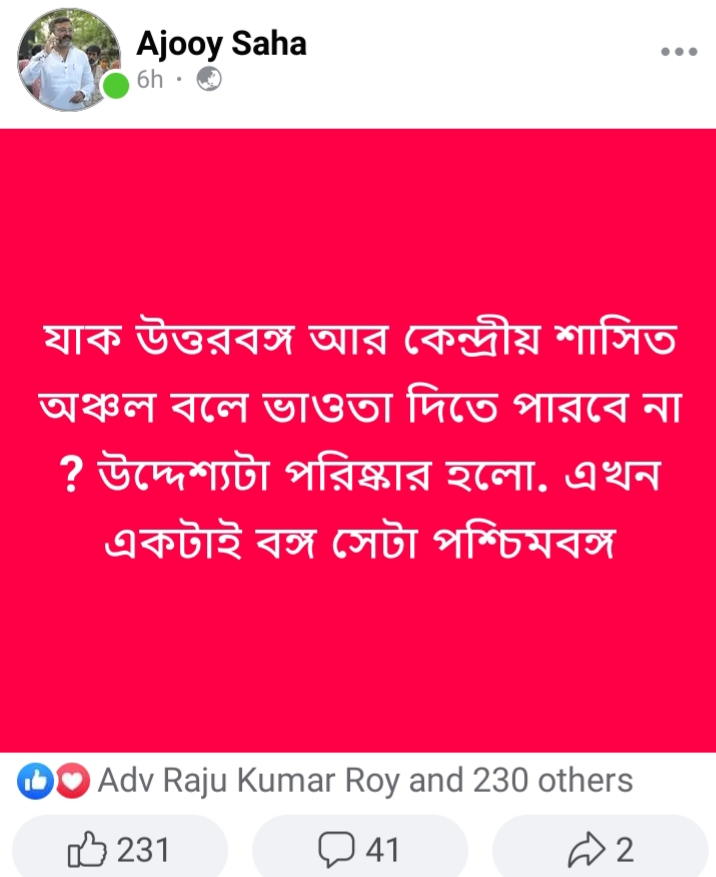The image size is (716, 877).
Task: Open the Ajooy Saha profile name
Action: pyautogui.click(x=222, y=44)
